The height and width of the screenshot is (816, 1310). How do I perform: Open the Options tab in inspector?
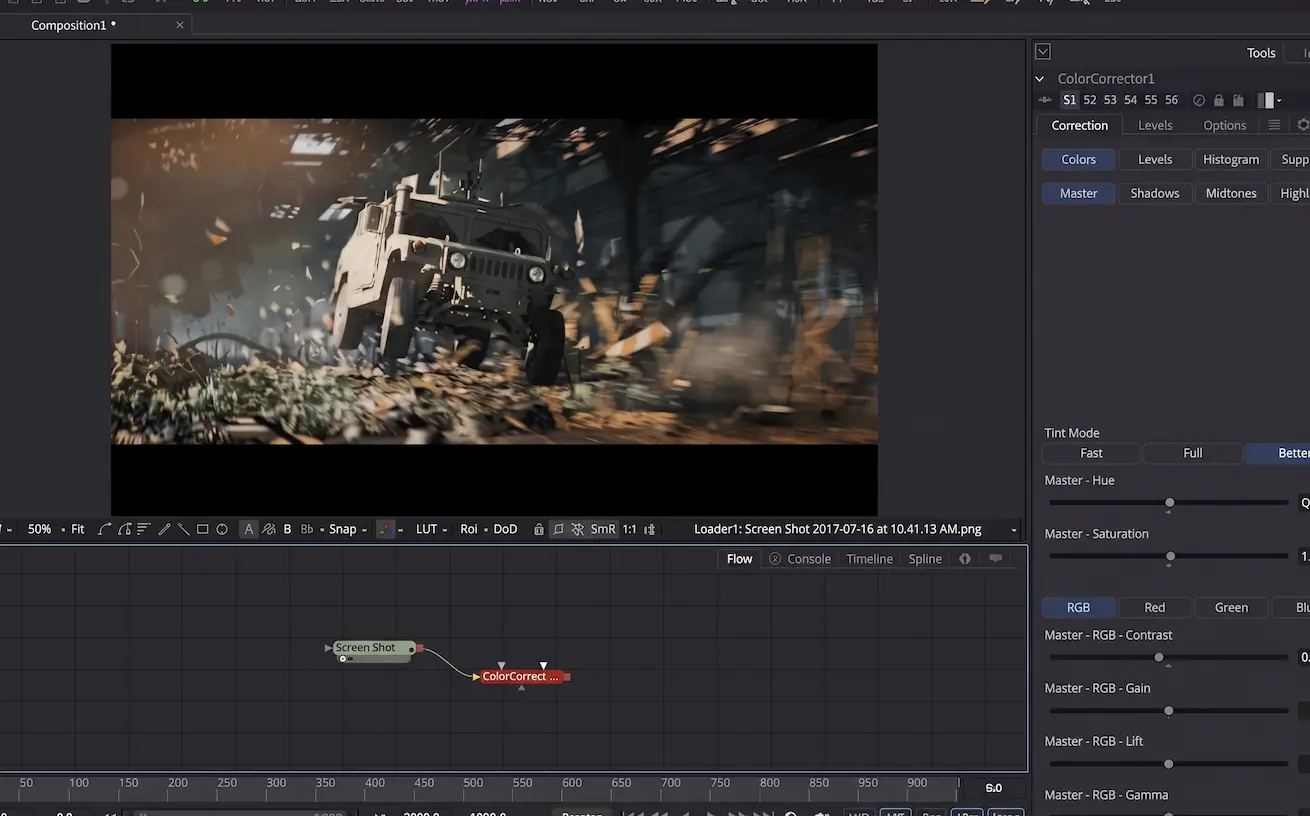pyautogui.click(x=1225, y=125)
